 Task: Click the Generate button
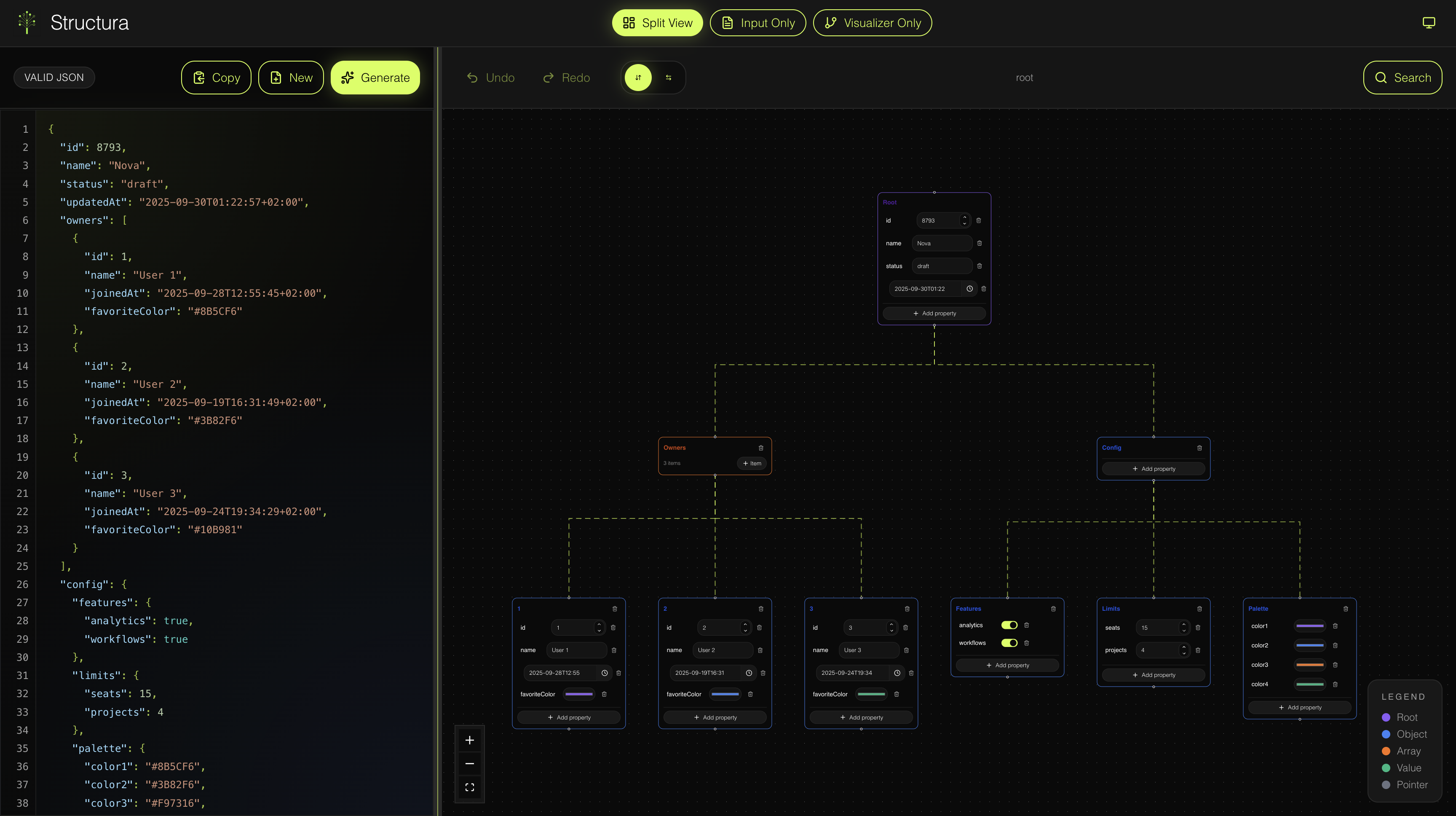375,78
